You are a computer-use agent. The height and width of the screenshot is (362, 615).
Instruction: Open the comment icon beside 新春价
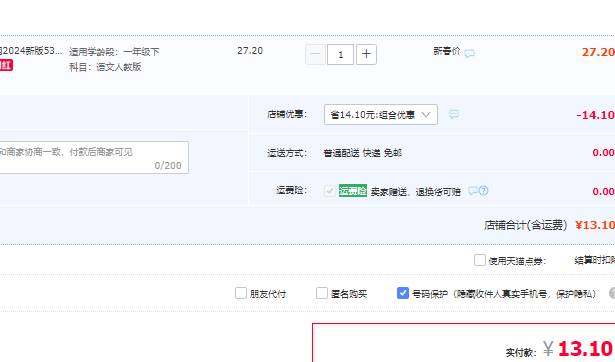pyautogui.click(x=469, y=53)
